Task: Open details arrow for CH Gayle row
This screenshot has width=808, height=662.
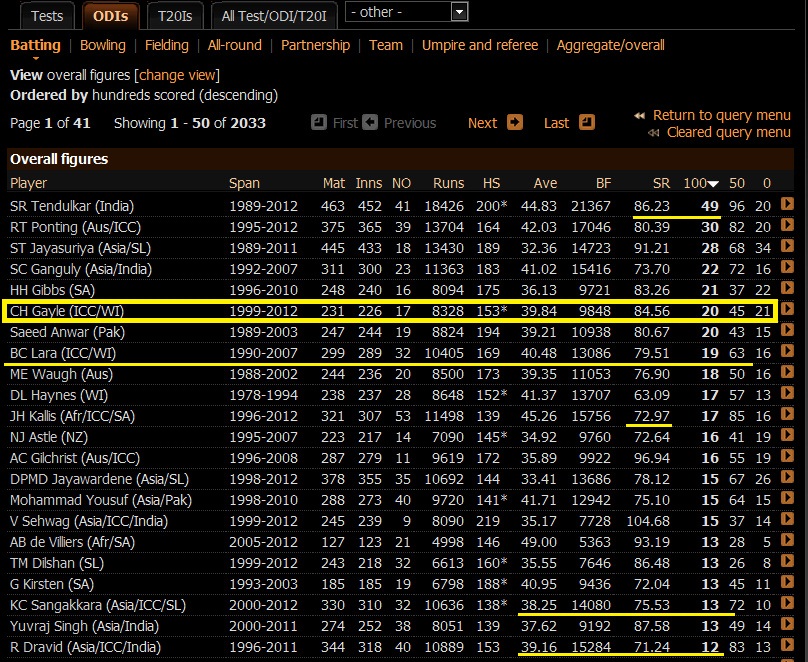Action: (787, 309)
